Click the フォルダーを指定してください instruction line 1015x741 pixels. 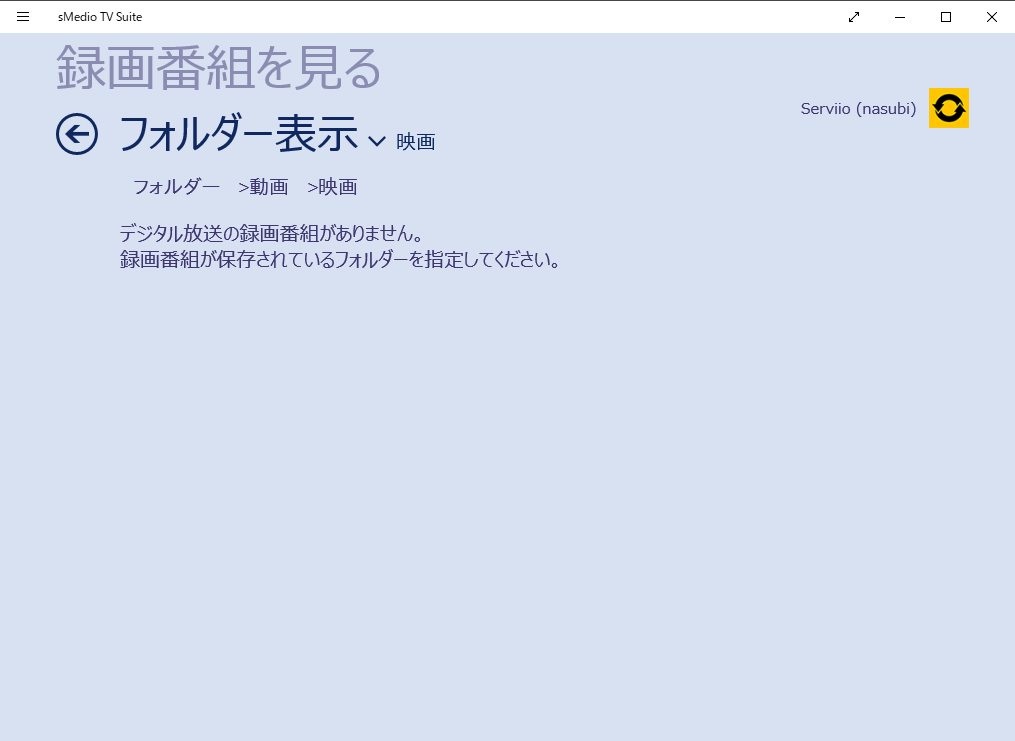point(339,260)
